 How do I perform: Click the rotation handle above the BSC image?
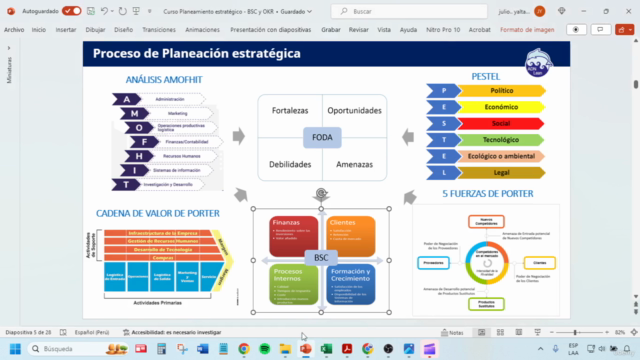click(321, 193)
